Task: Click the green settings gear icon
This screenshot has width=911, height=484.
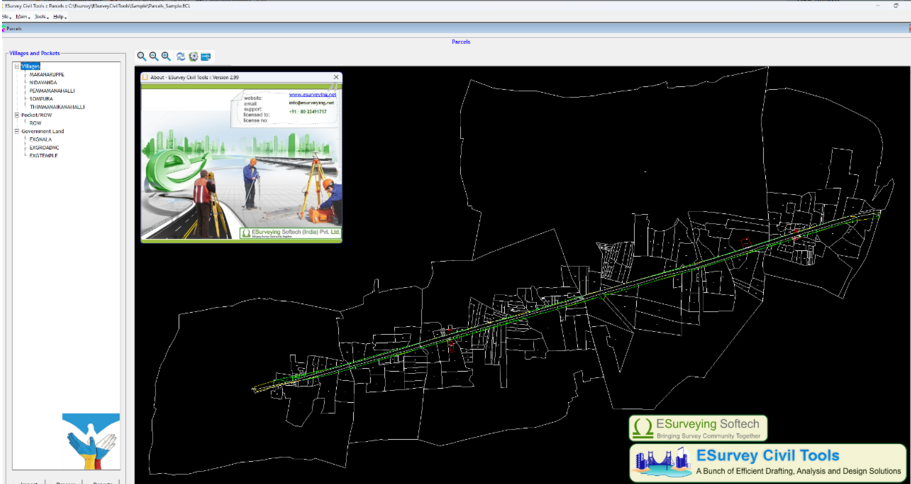Action: (x=193, y=57)
